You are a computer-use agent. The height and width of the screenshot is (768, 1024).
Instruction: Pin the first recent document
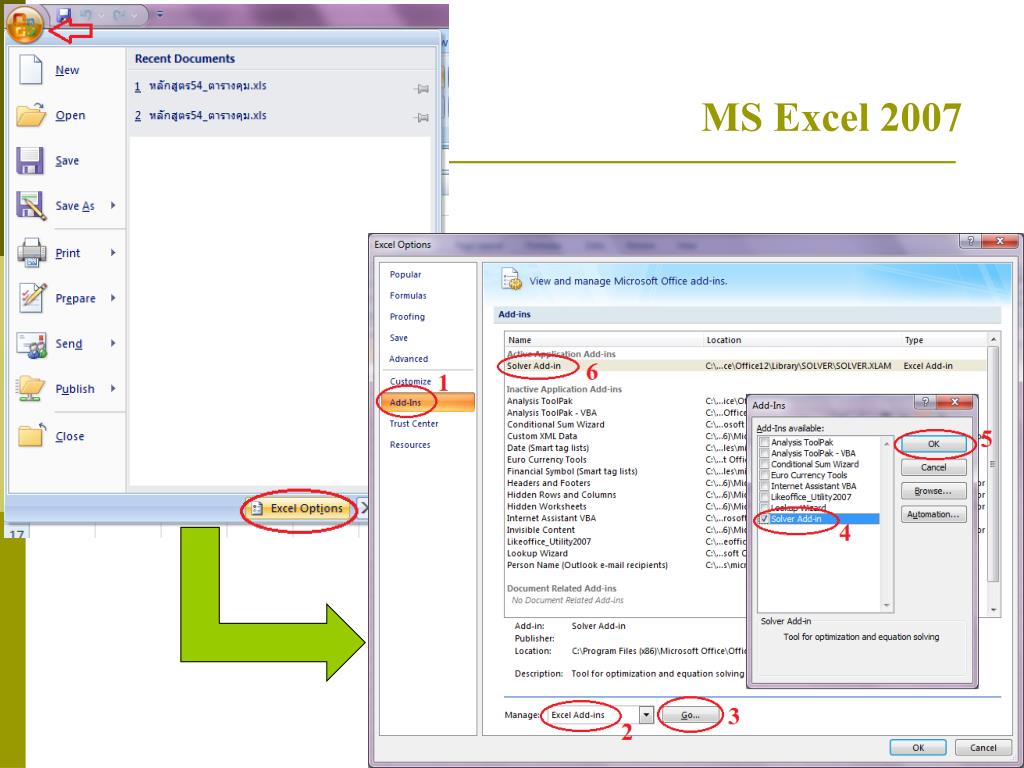[x=421, y=88]
